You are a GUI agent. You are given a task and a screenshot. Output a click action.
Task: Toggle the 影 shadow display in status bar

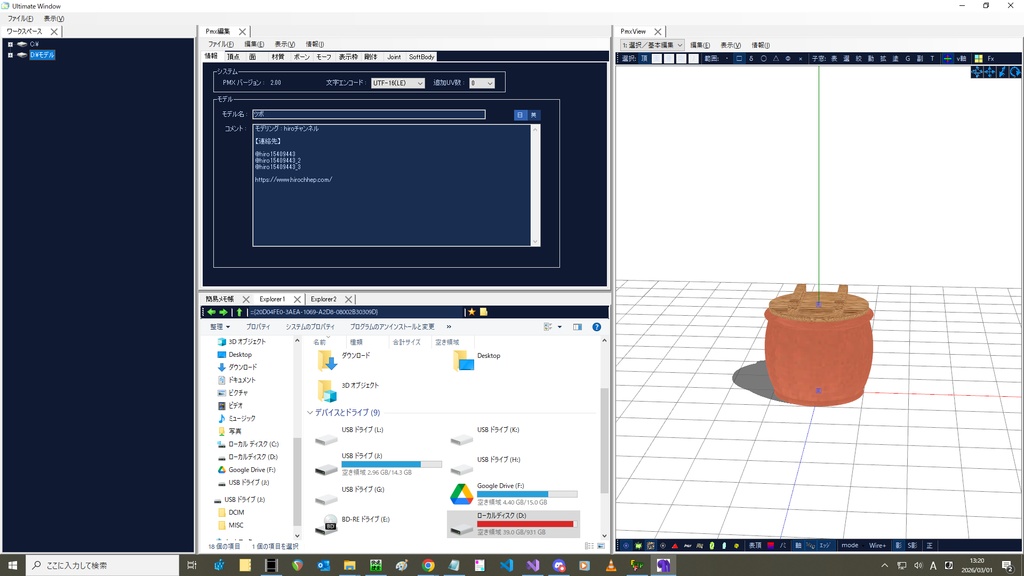[x=896, y=547]
